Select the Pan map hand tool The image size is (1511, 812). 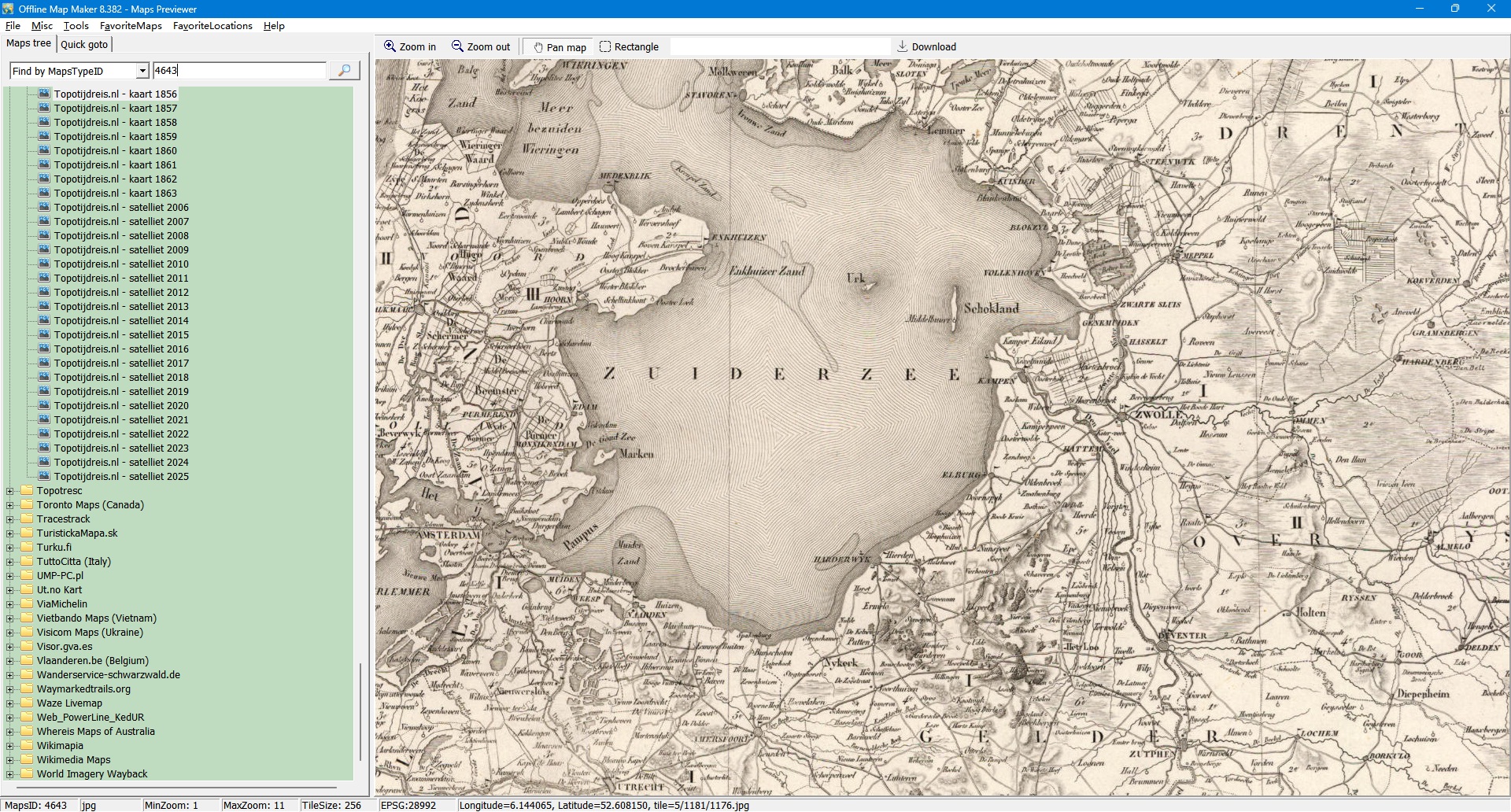(538, 47)
